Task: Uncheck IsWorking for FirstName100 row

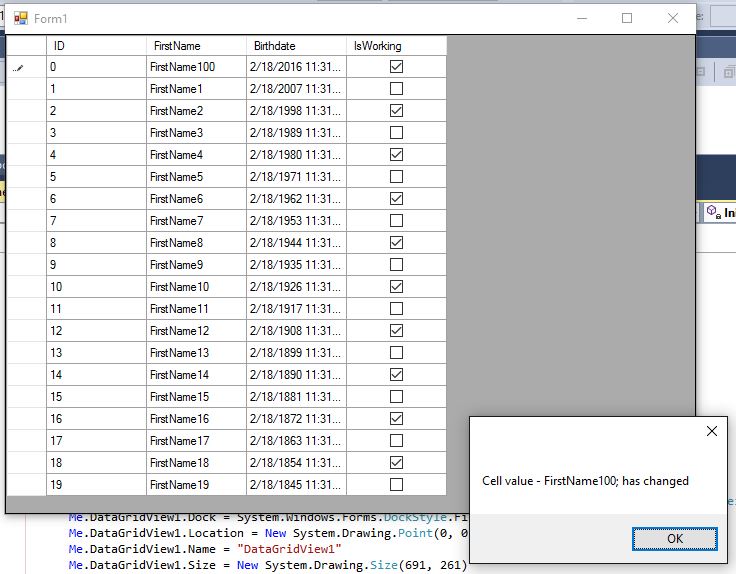Action: [396, 67]
